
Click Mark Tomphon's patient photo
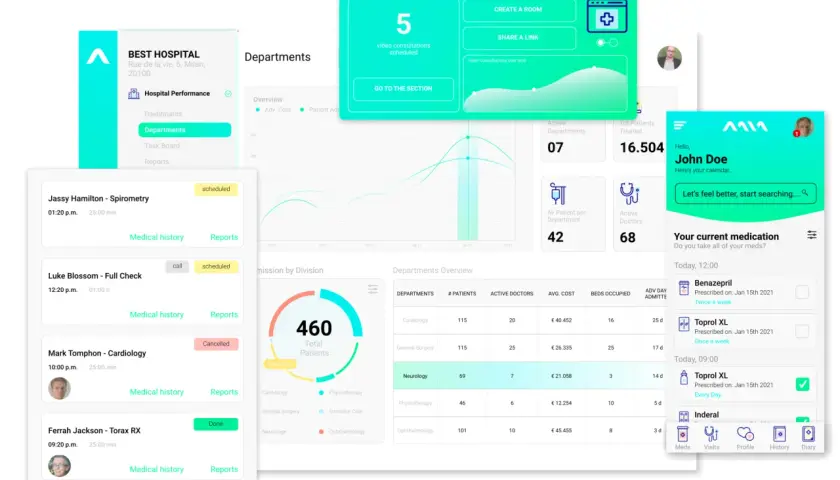tap(59, 388)
